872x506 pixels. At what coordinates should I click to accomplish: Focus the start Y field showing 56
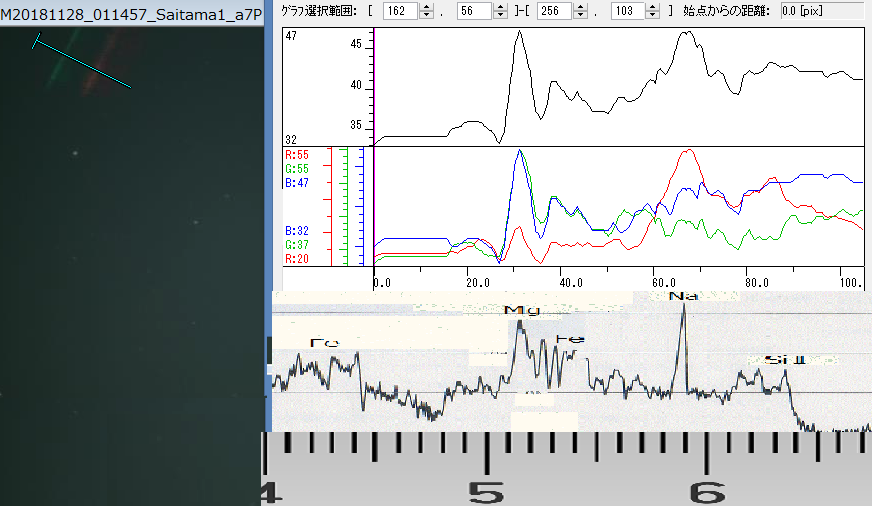[x=475, y=11]
